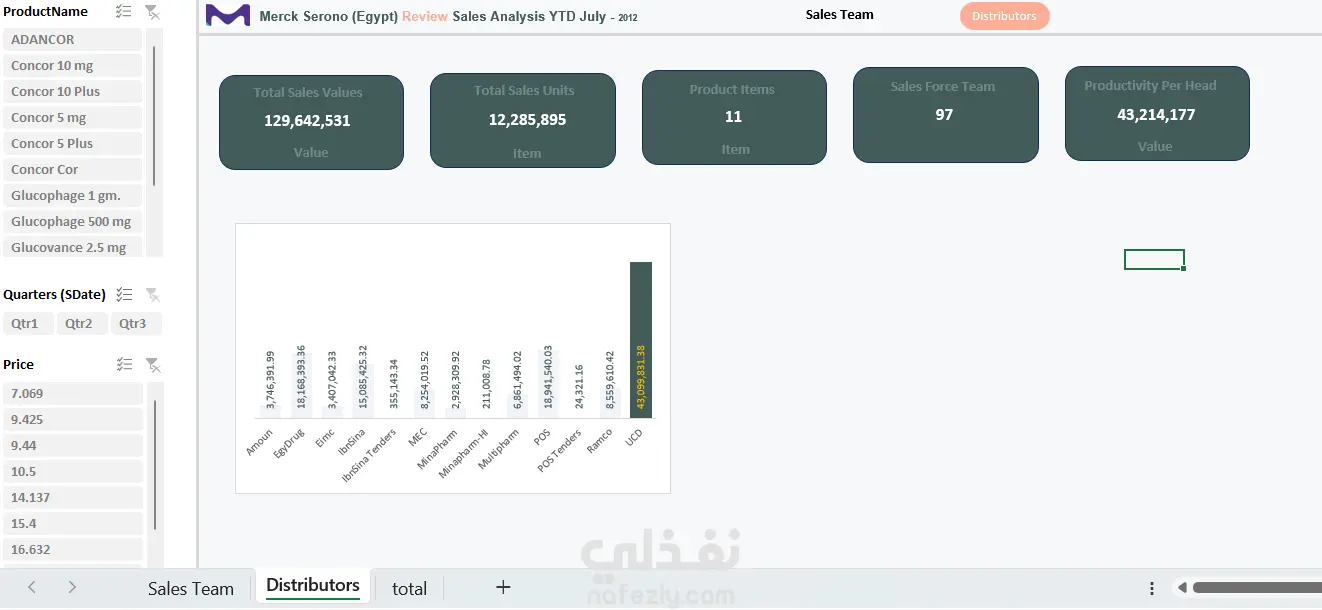Click horizontal scrollbar left arrow

coord(1182,588)
